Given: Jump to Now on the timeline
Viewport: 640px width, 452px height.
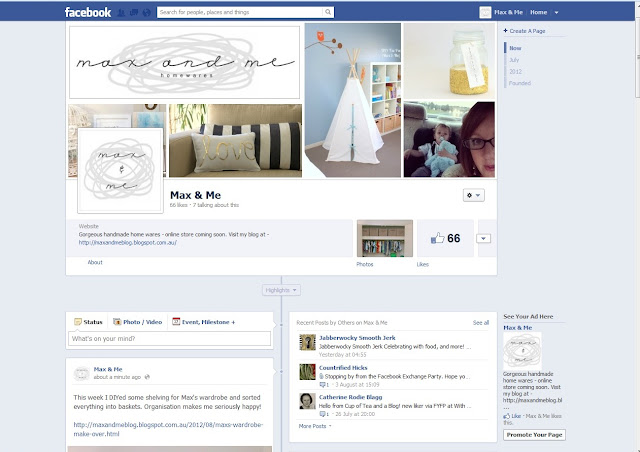Looking at the screenshot, I should pyautogui.click(x=515, y=48).
